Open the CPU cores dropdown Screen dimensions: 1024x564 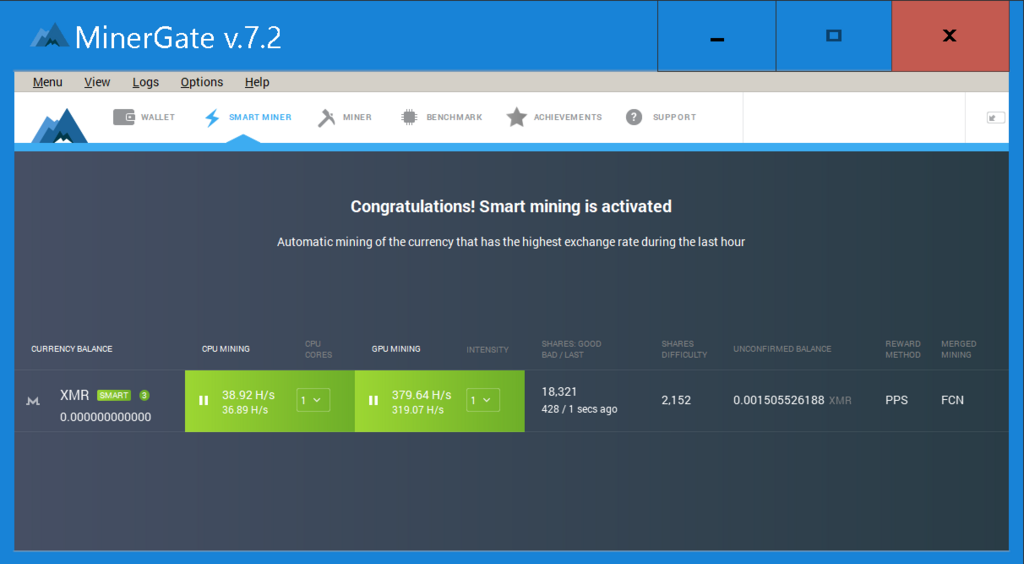(x=313, y=400)
